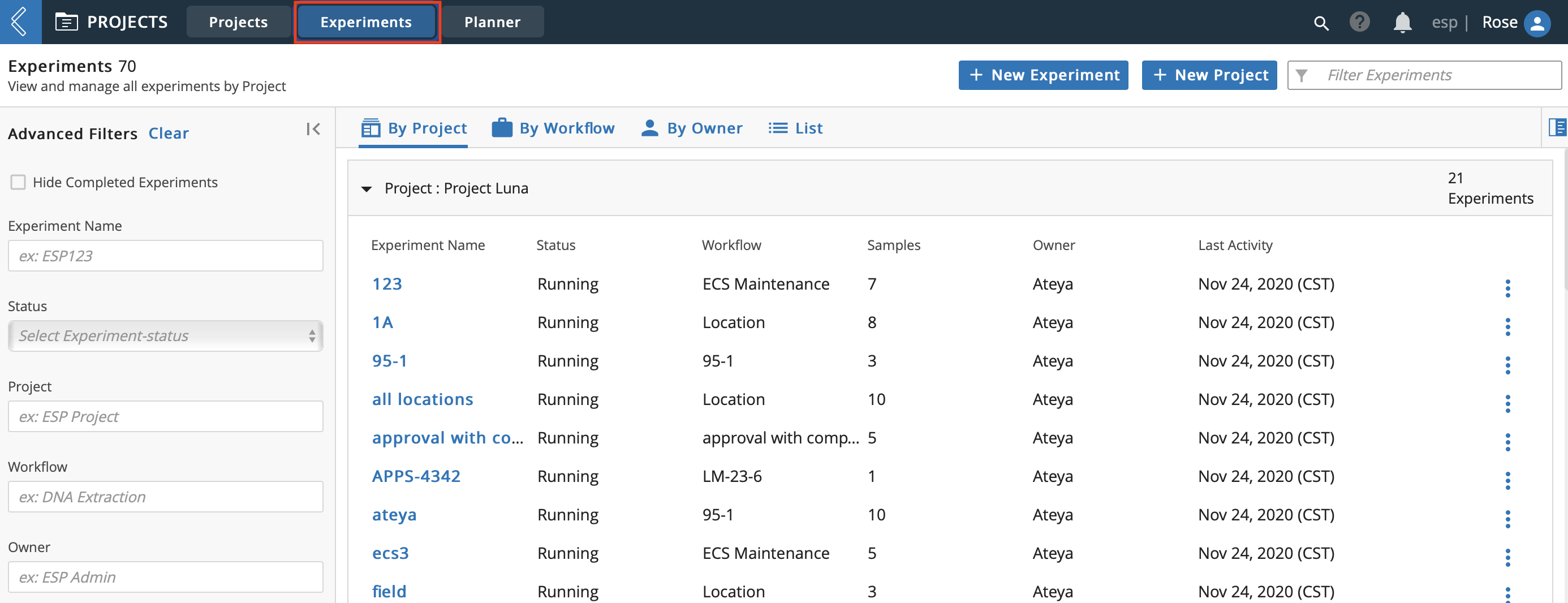The width and height of the screenshot is (1568, 603).
Task: Toggle the right side panel icon
Action: [x=1557, y=127]
